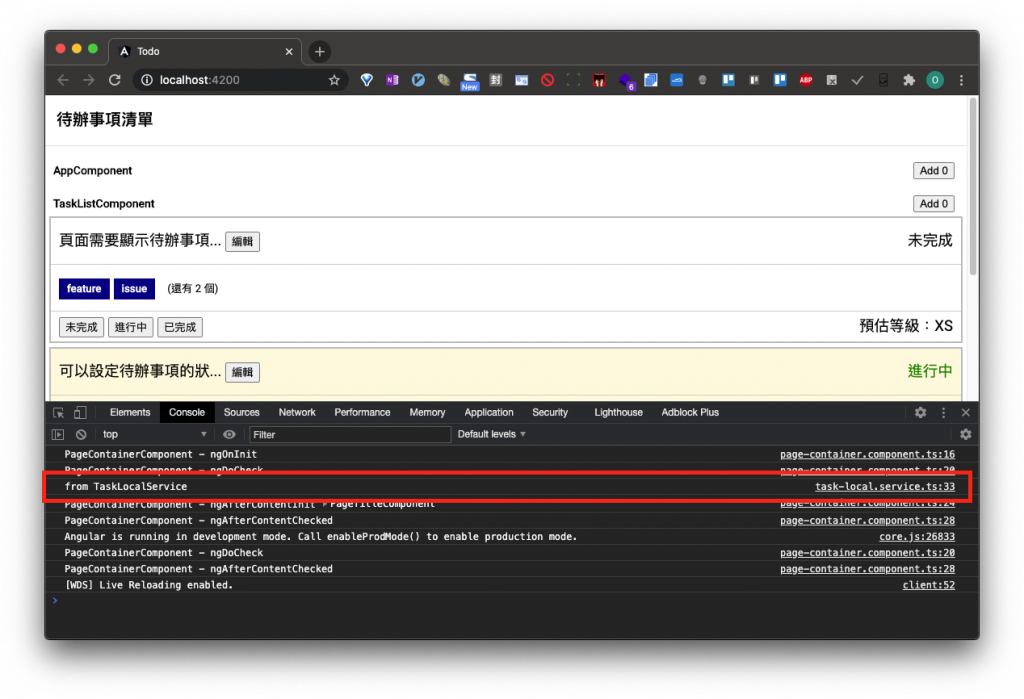The image size is (1024, 699).
Task: Select the [WDS] Live Reloading enabled message
Action: click(x=149, y=585)
